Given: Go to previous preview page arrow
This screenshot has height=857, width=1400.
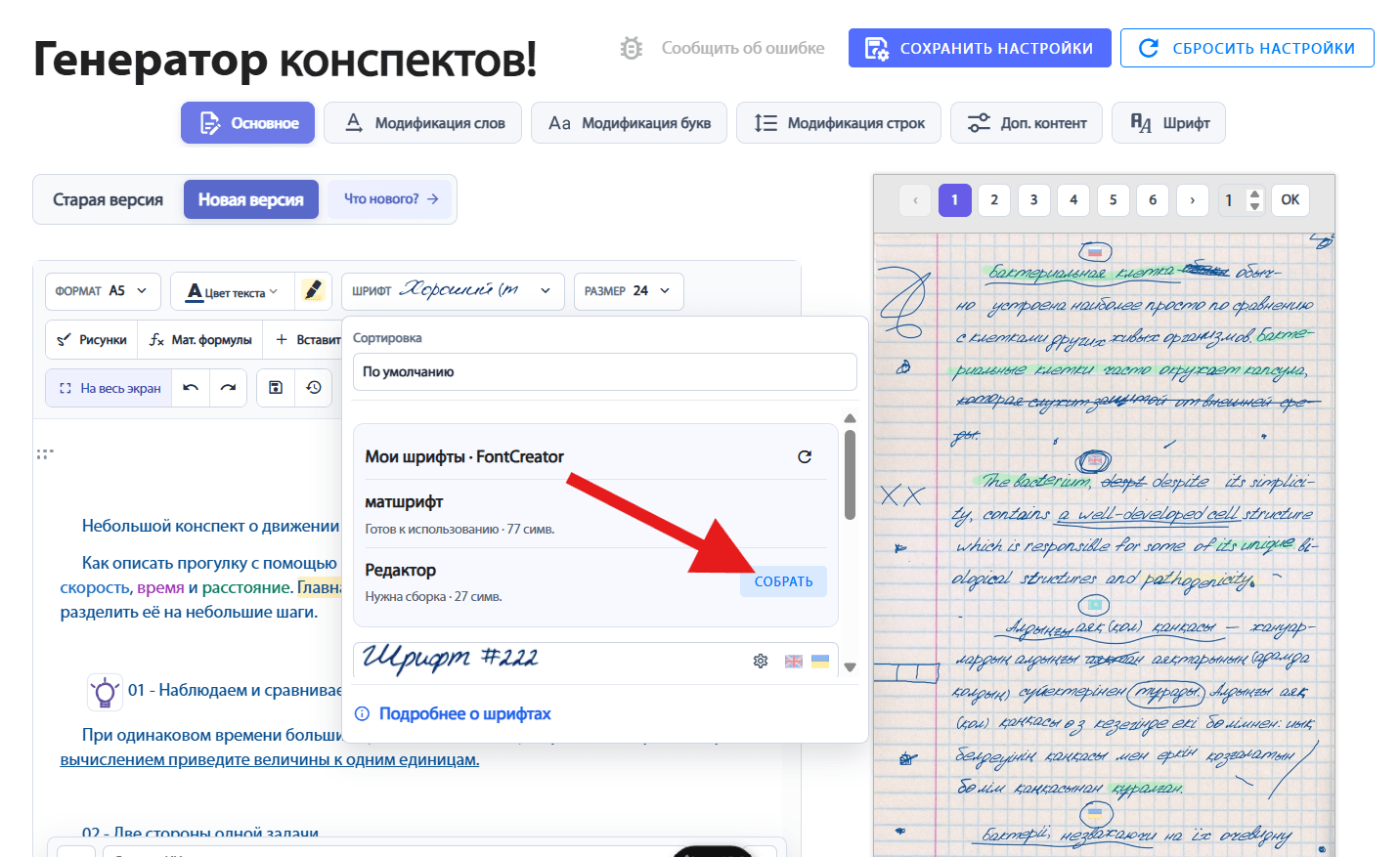Looking at the screenshot, I should click(915, 199).
